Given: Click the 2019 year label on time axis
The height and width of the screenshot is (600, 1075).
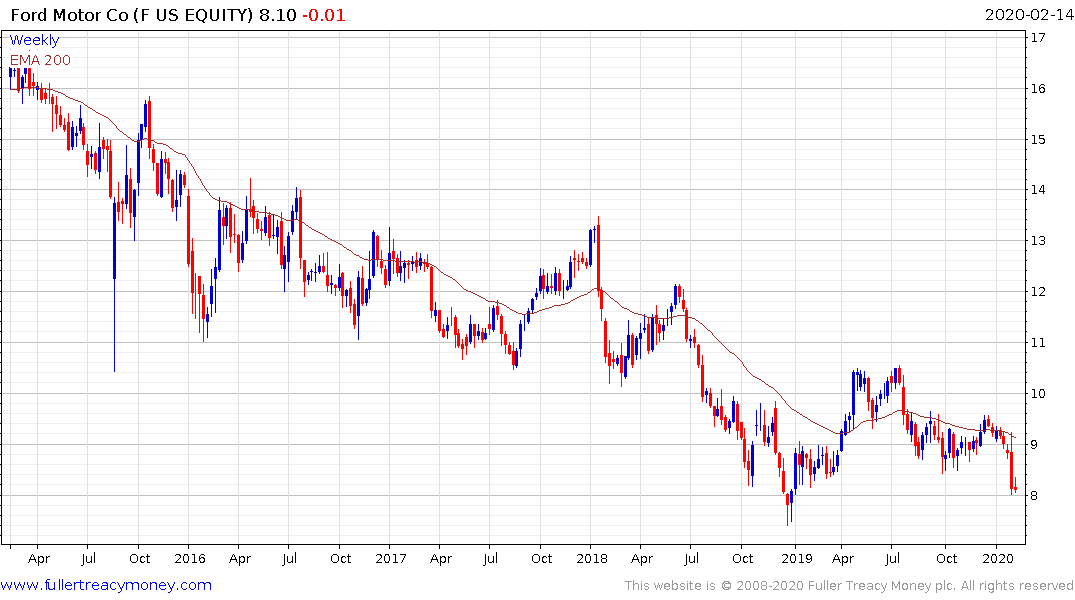Looking at the screenshot, I should coord(796,558).
